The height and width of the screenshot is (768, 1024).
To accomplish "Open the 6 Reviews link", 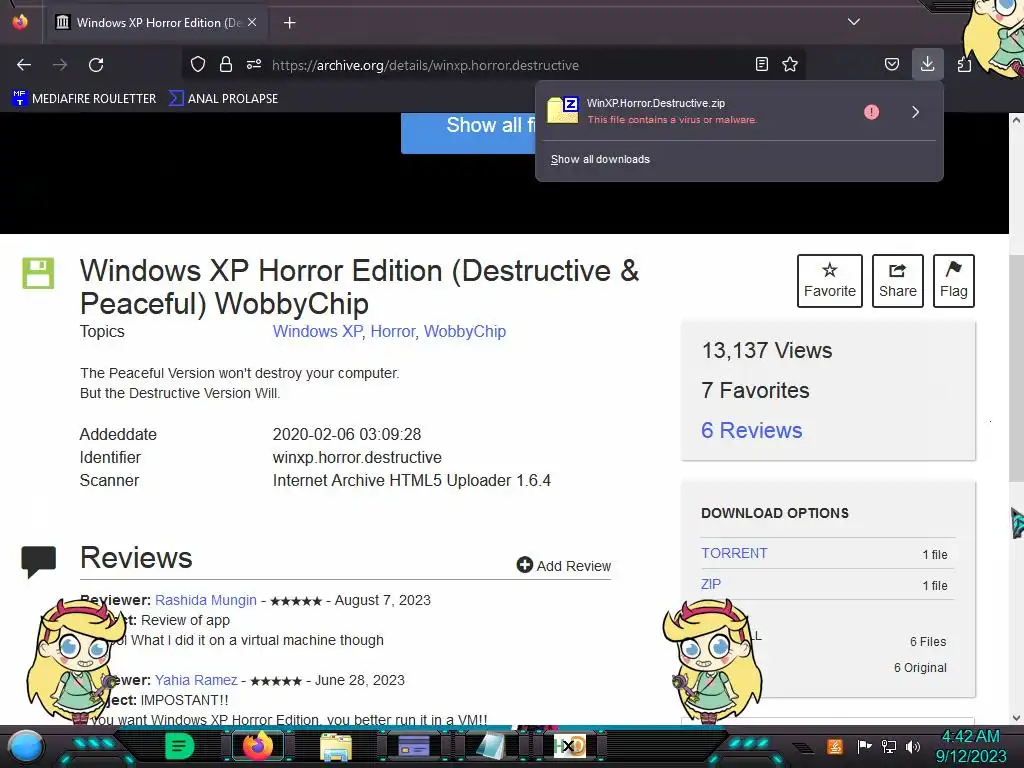I will coord(751,430).
